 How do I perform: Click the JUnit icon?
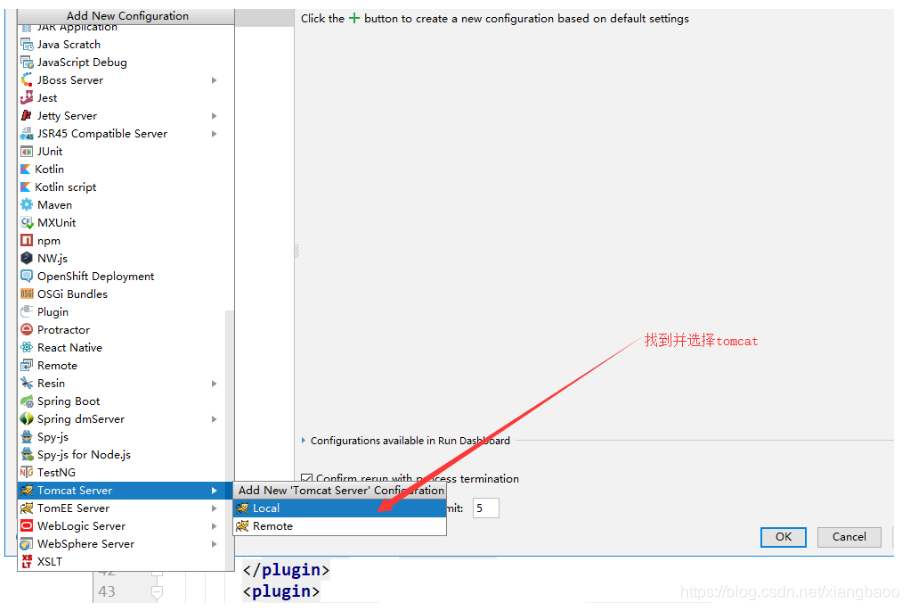pyautogui.click(x=27, y=152)
